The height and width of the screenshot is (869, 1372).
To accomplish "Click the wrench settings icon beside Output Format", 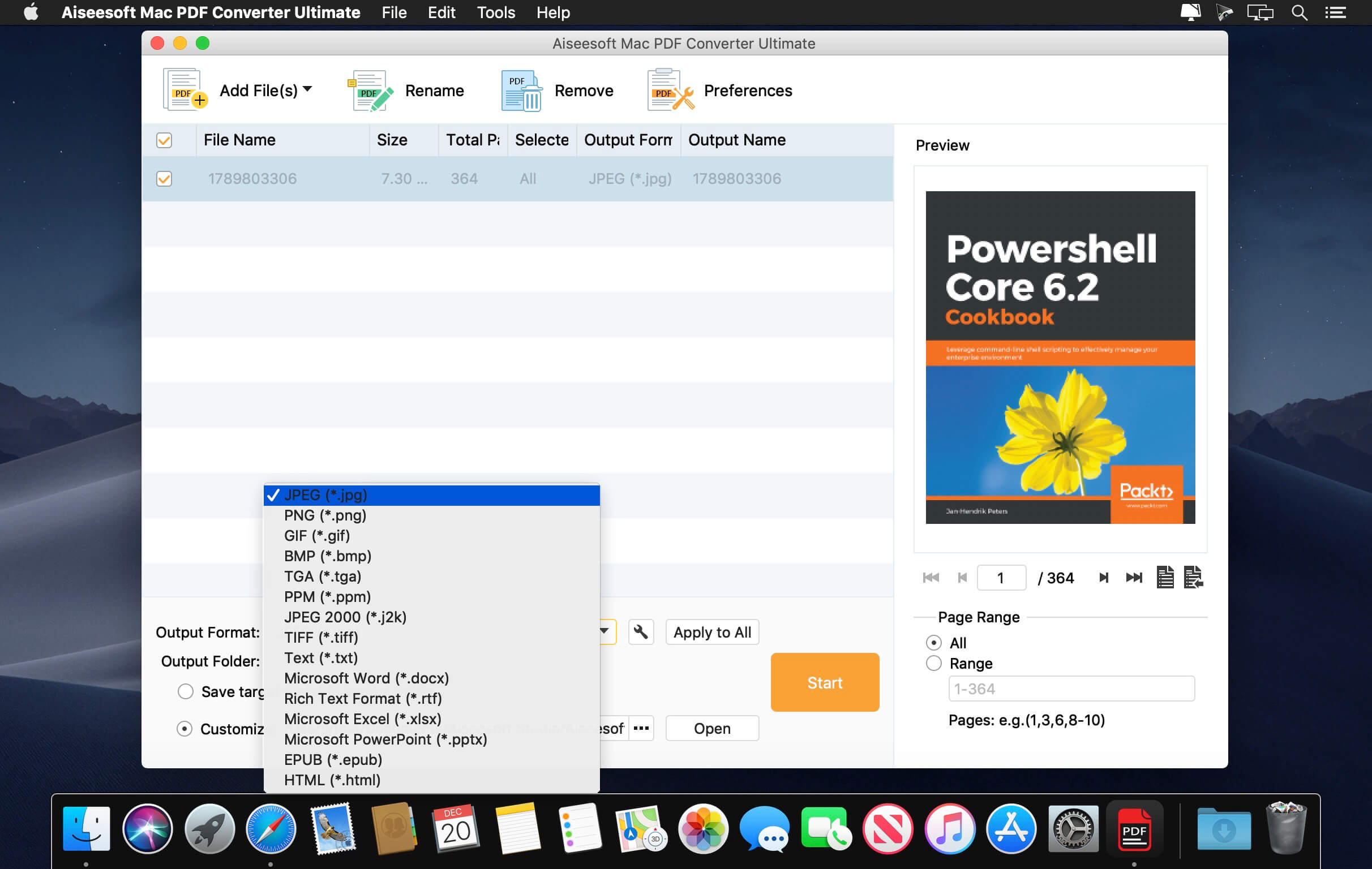I will pos(641,632).
